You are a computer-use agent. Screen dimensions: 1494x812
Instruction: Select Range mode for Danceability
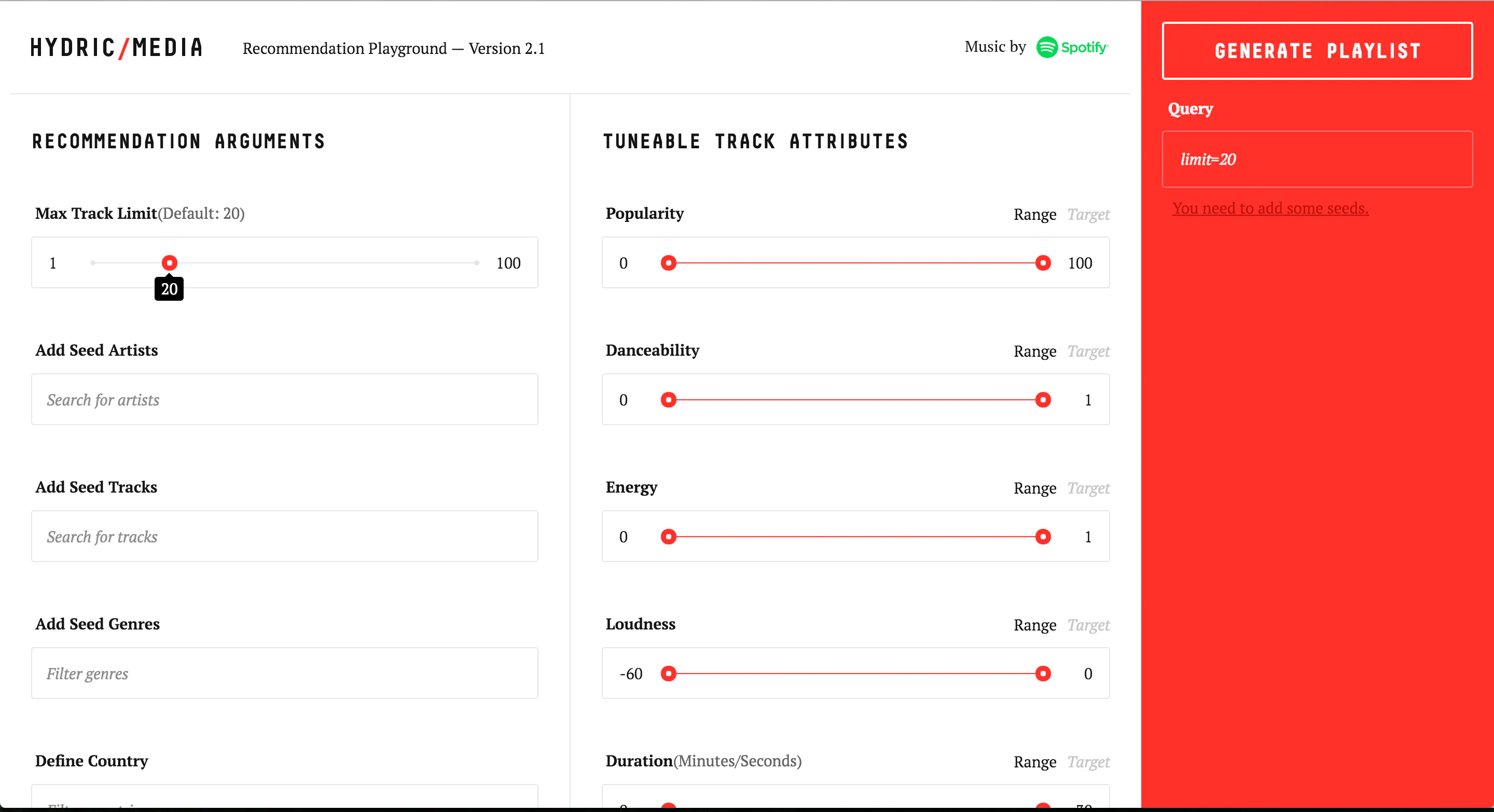tap(1035, 351)
